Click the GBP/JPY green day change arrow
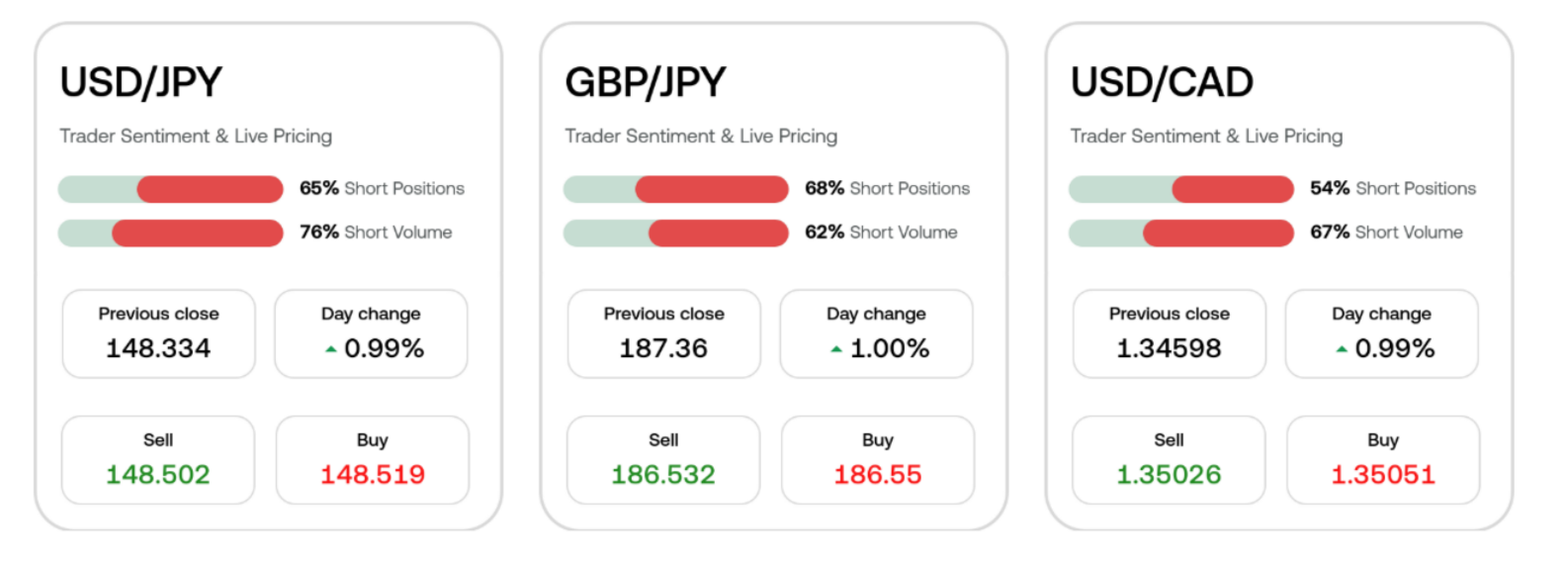This screenshot has width=1568, height=562. tap(836, 349)
